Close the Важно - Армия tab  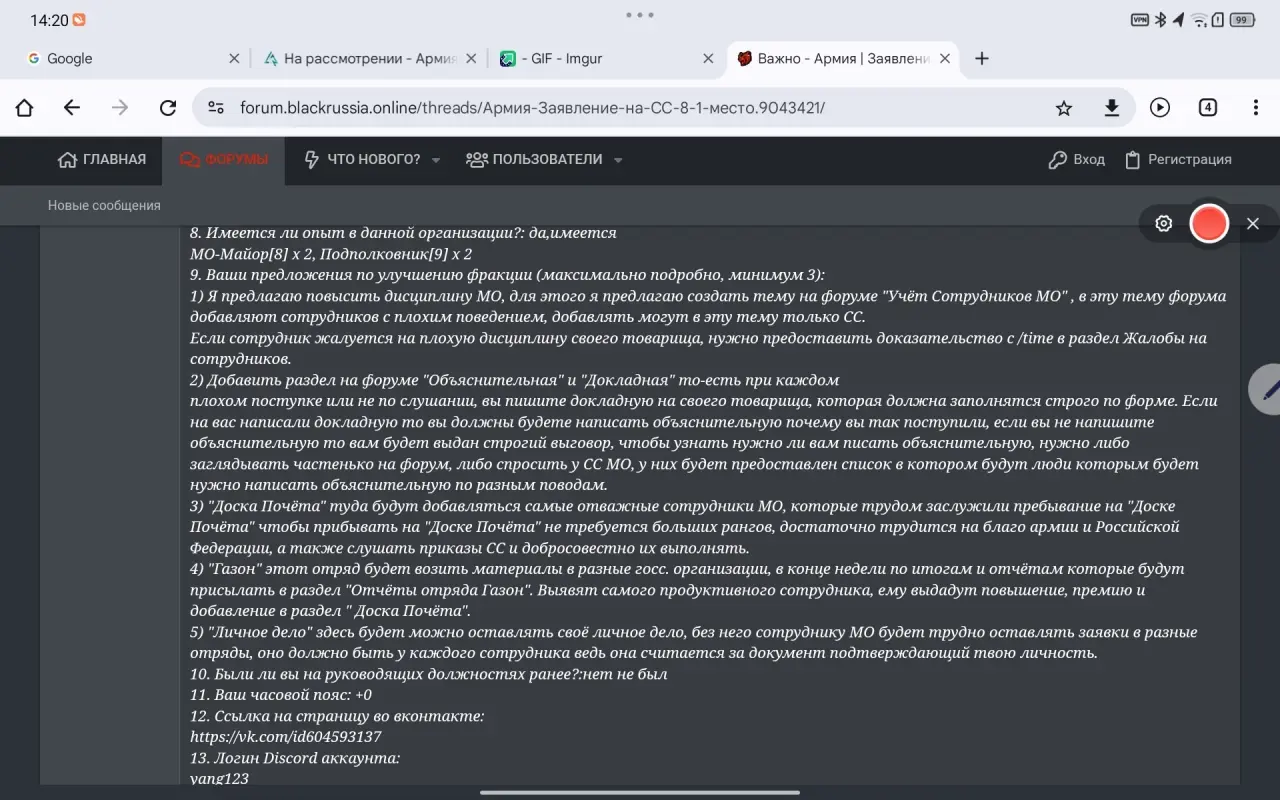pyautogui.click(x=945, y=59)
